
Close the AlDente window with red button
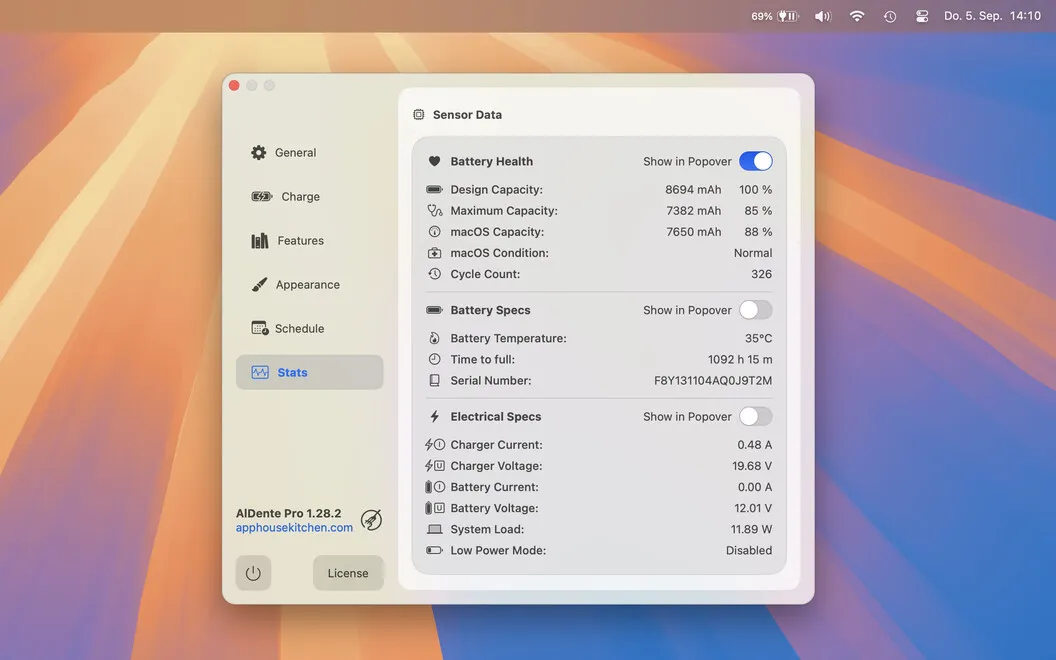[x=234, y=86]
